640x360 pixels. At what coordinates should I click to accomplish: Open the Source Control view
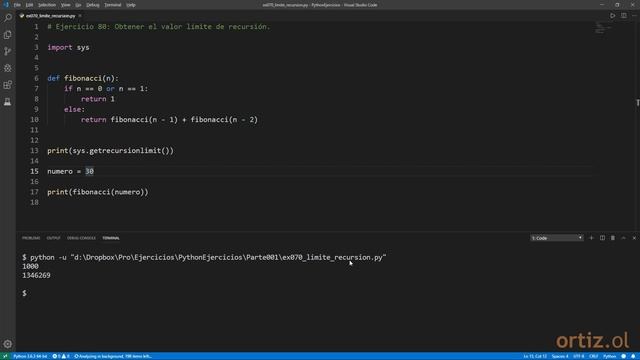coord(8,51)
